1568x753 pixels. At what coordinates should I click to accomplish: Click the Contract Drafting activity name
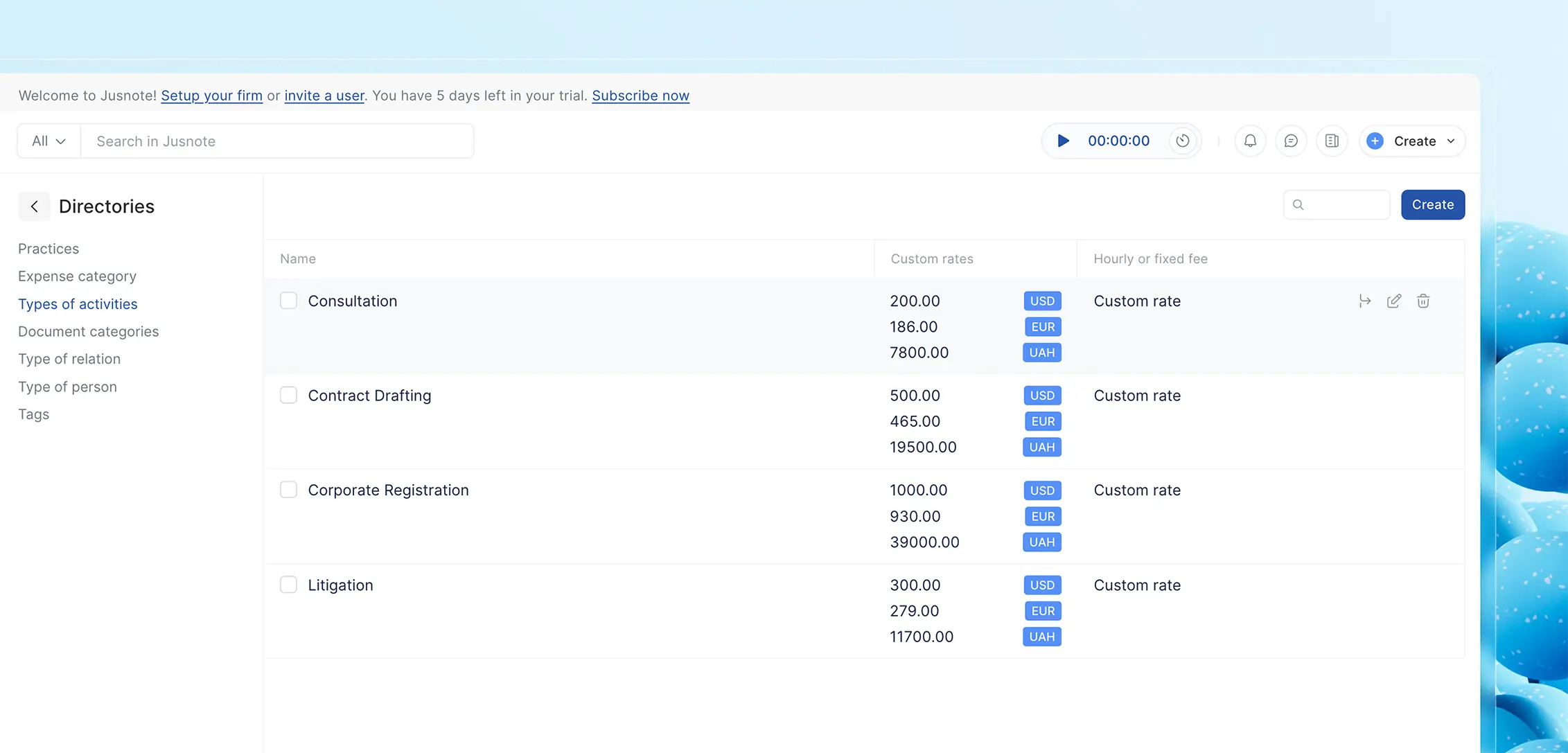pos(369,396)
